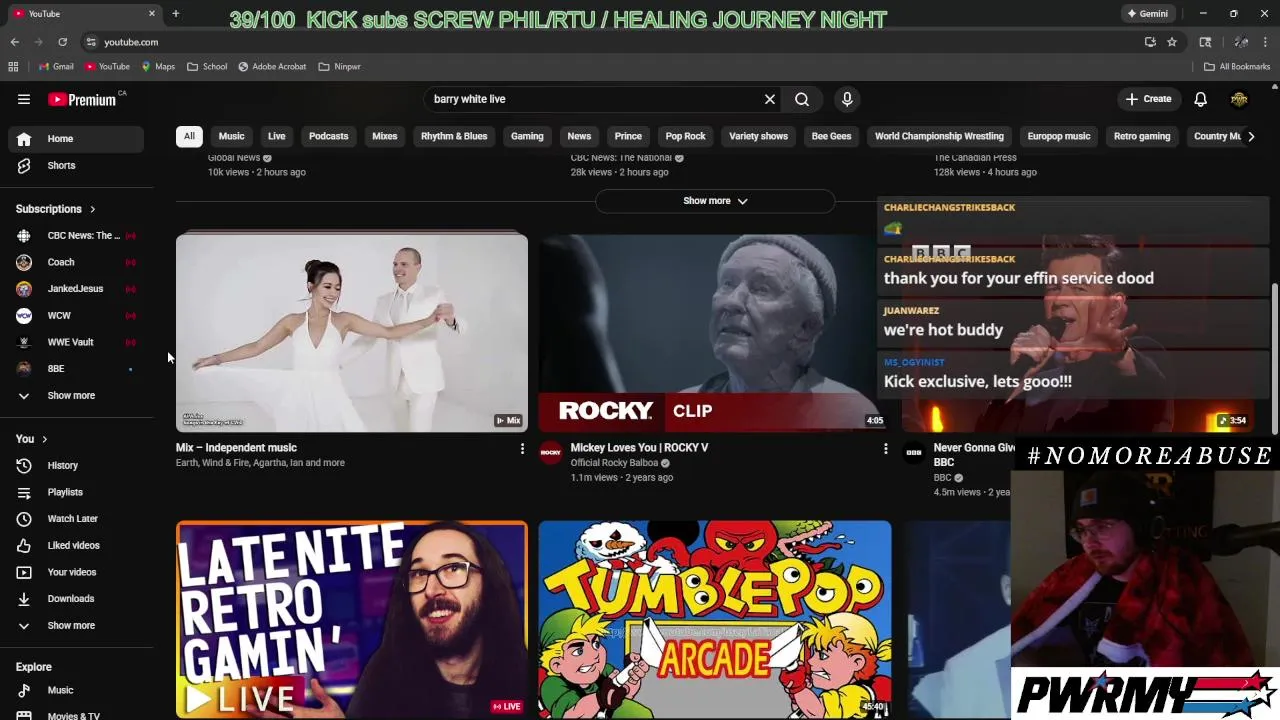
Task: Select the Live filter chip
Action: (276, 136)
